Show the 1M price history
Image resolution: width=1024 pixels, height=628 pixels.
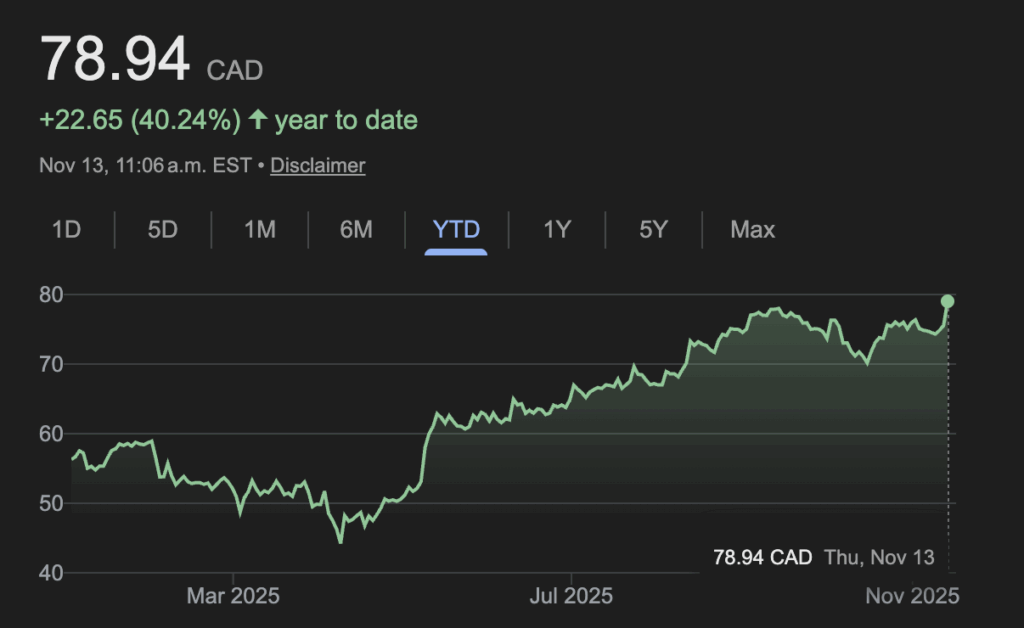click(260, 230)
